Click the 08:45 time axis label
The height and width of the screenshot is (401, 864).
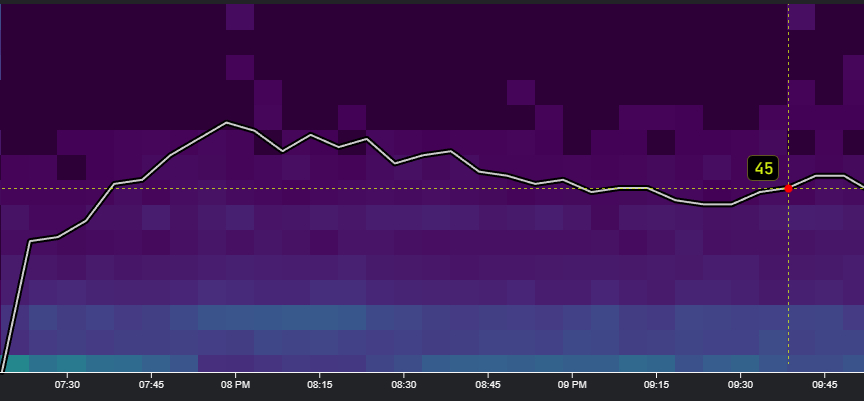pos(488,384)
